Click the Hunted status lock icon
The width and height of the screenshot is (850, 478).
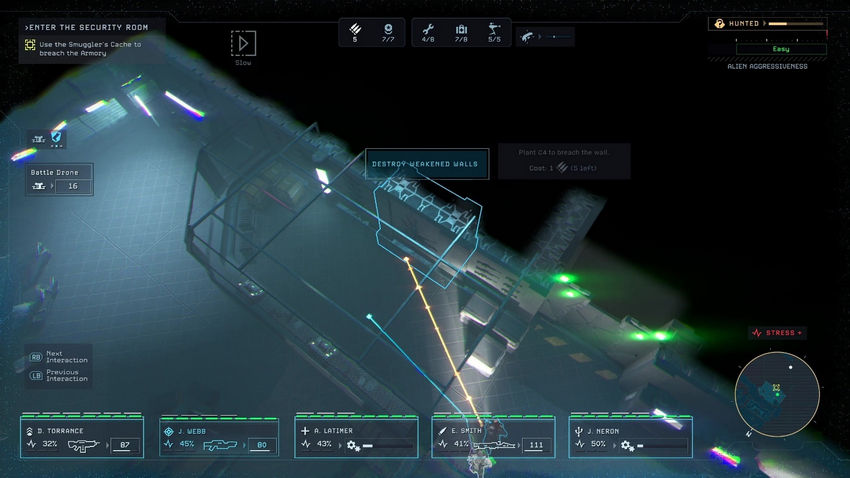[x=719, y=23]
